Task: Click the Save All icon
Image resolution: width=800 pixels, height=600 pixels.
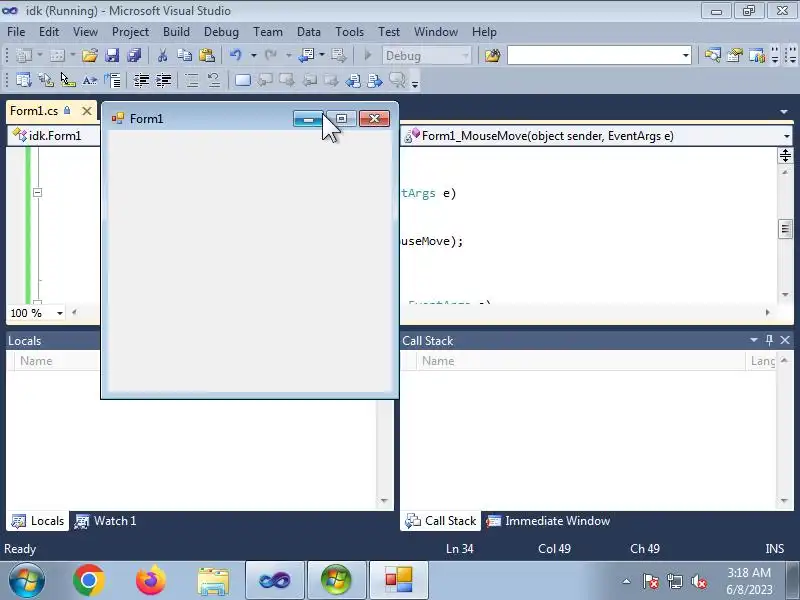Action: point(134,55)
